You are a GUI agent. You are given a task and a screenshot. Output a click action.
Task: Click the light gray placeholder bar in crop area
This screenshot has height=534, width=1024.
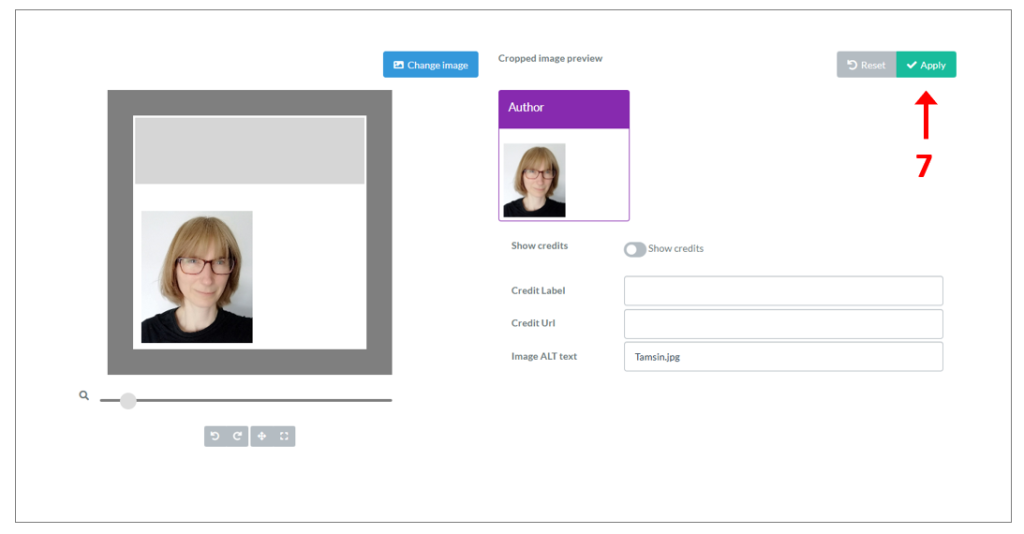(250, 150)
